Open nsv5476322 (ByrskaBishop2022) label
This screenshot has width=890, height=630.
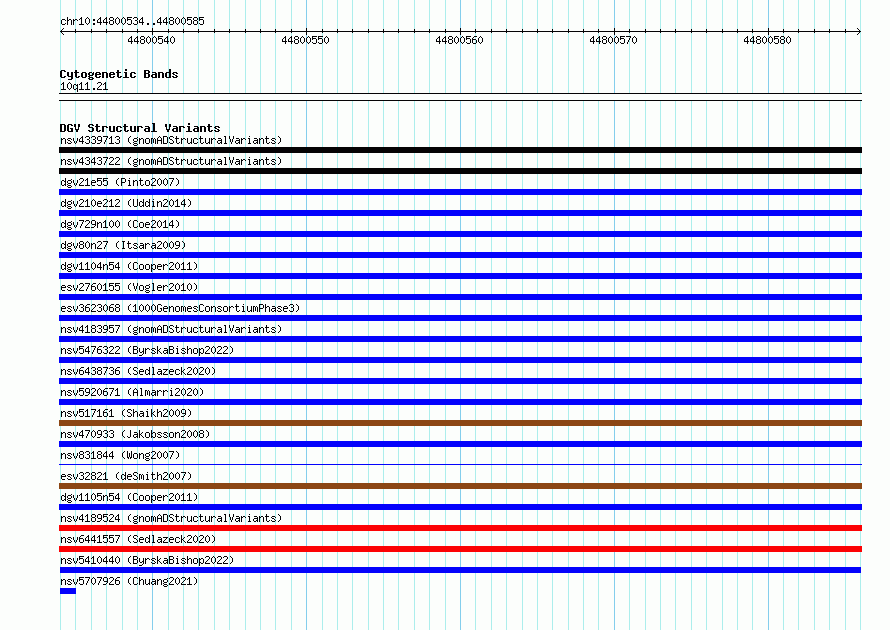tap(147, 350)
